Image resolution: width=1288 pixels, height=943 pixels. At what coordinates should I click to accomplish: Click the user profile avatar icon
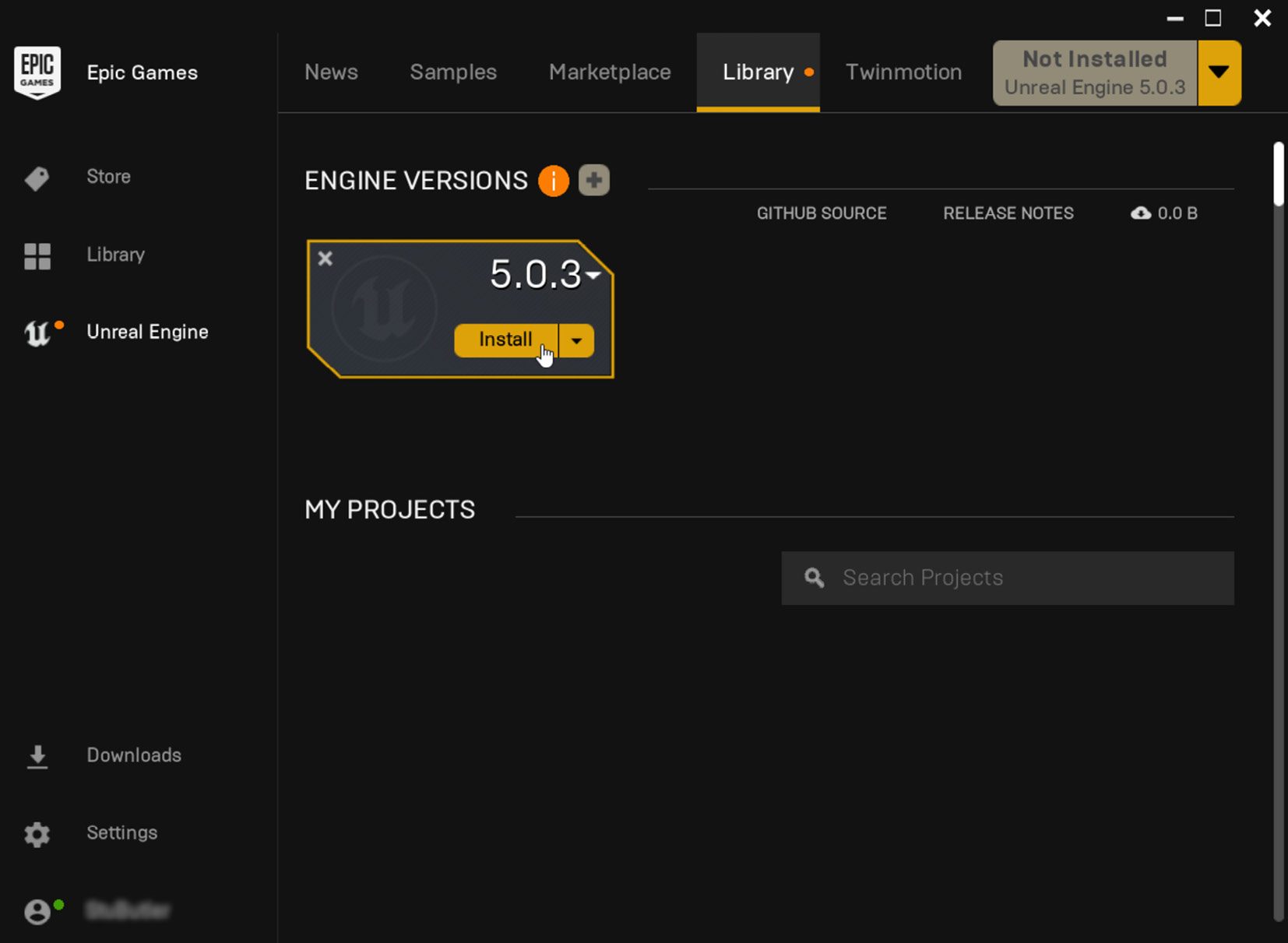pyautogui.click(x=37, y=911)
